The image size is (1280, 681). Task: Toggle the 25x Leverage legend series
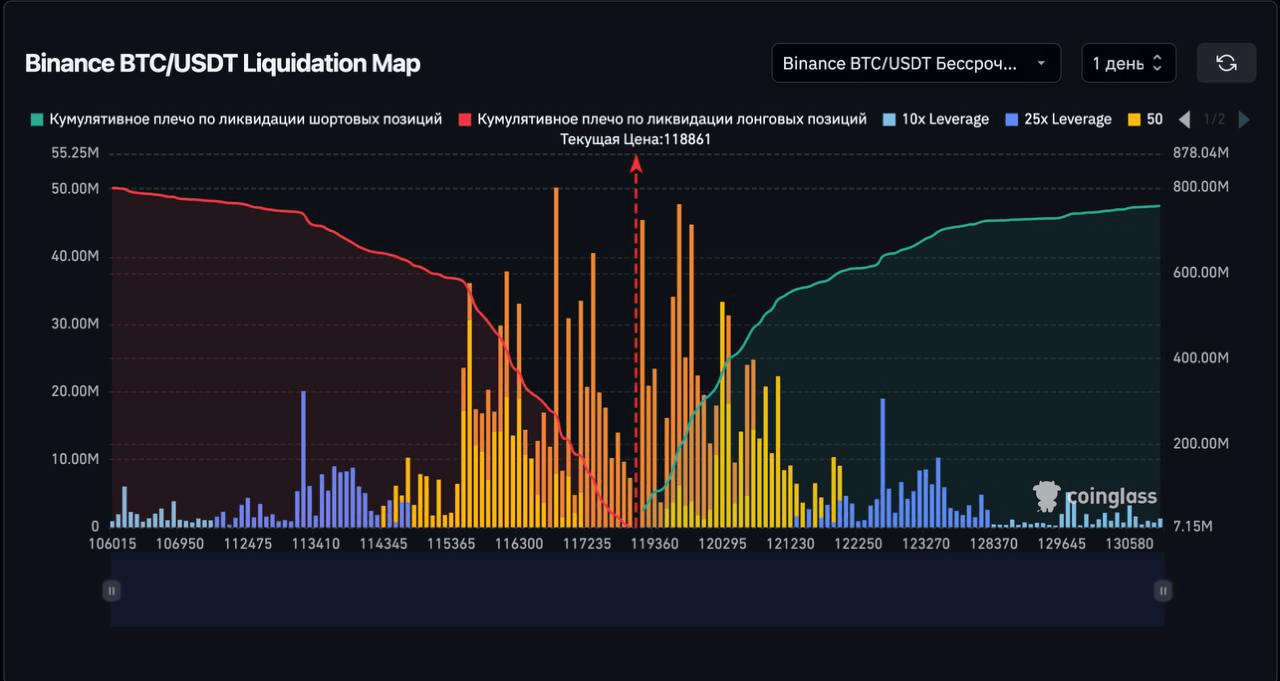pos(1058,119)
